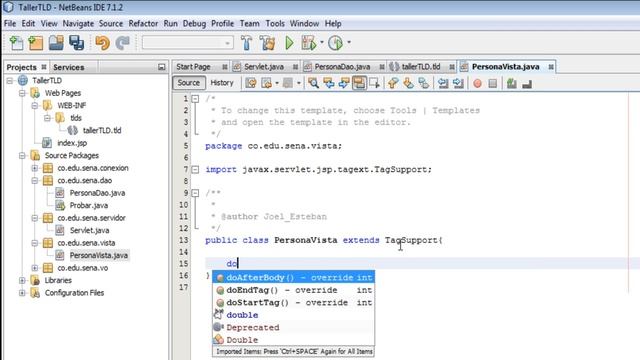Click the Last Edit editor icon

tap(251, 83)
